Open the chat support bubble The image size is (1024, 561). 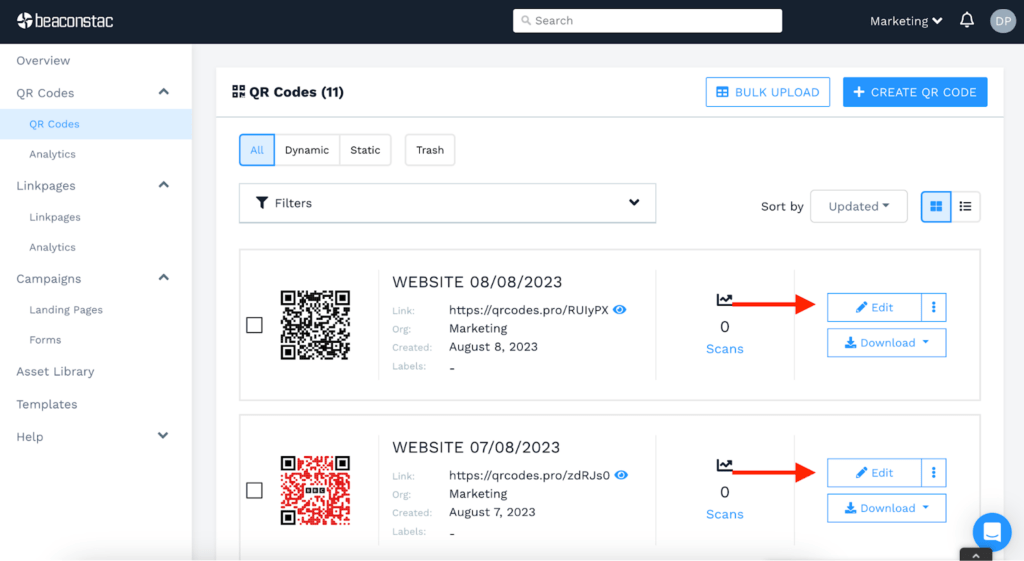click(992, 532)
